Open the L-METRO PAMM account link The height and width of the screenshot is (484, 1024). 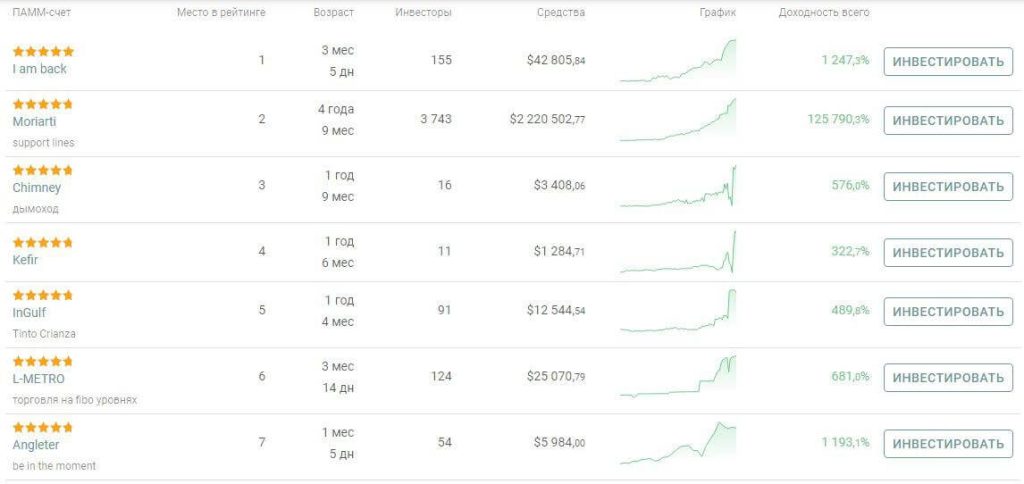point(39,378)
